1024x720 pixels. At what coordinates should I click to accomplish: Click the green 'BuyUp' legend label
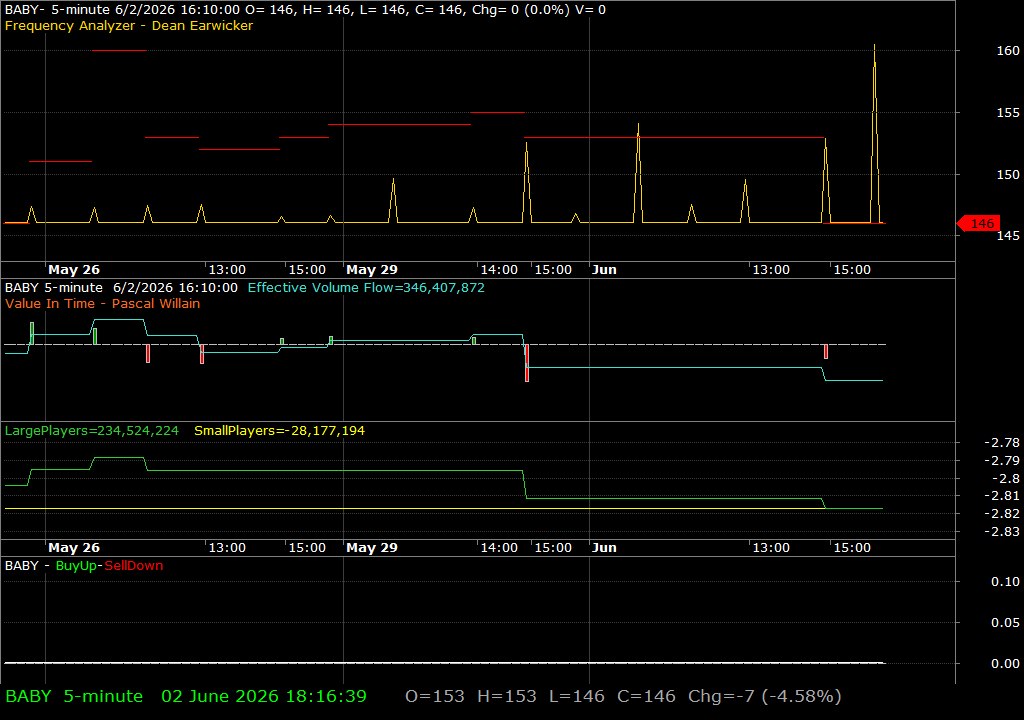tap(76, 566)
